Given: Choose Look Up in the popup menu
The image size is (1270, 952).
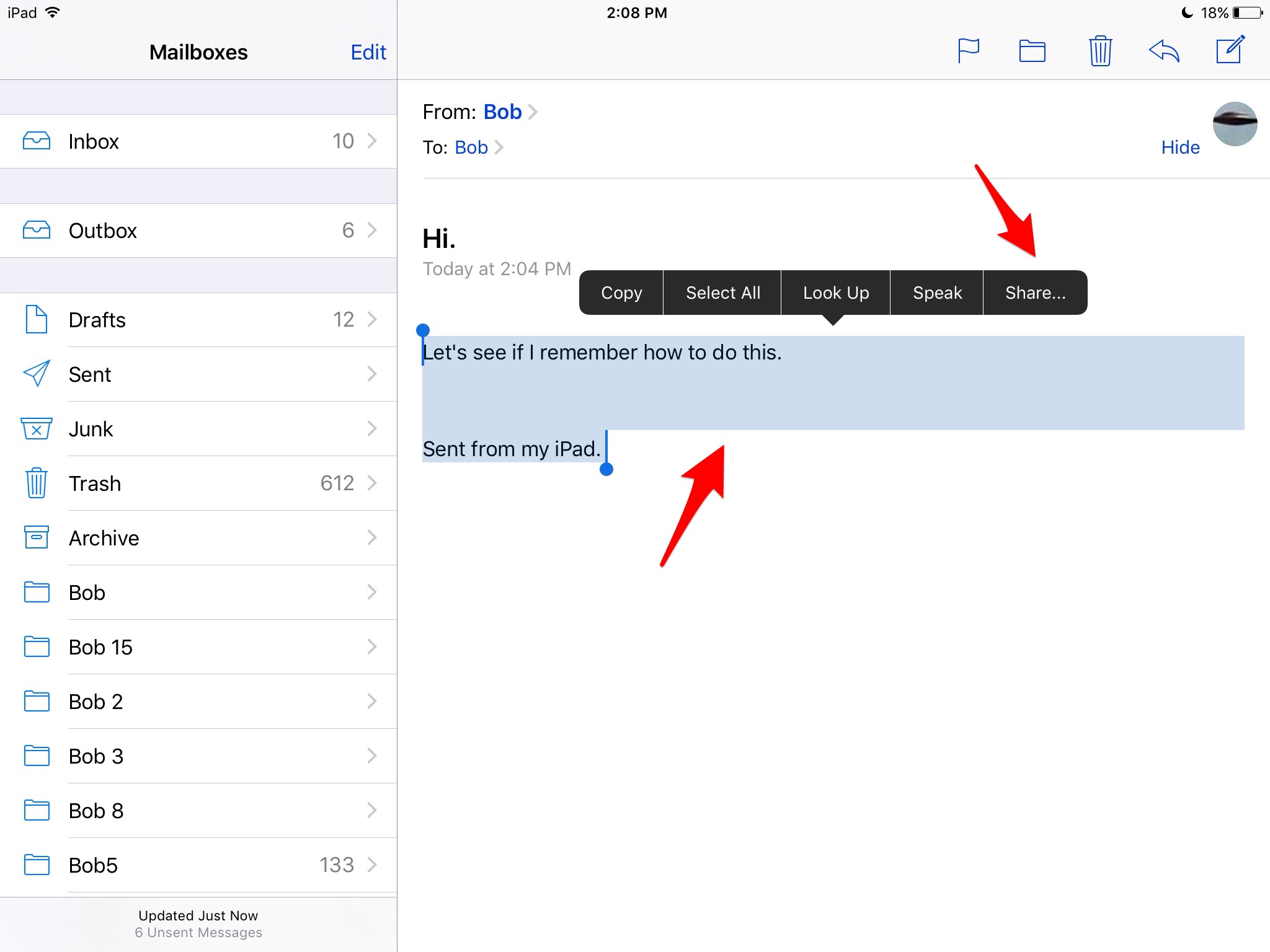Looking at the screenshot, I should [x=835, y=293].
